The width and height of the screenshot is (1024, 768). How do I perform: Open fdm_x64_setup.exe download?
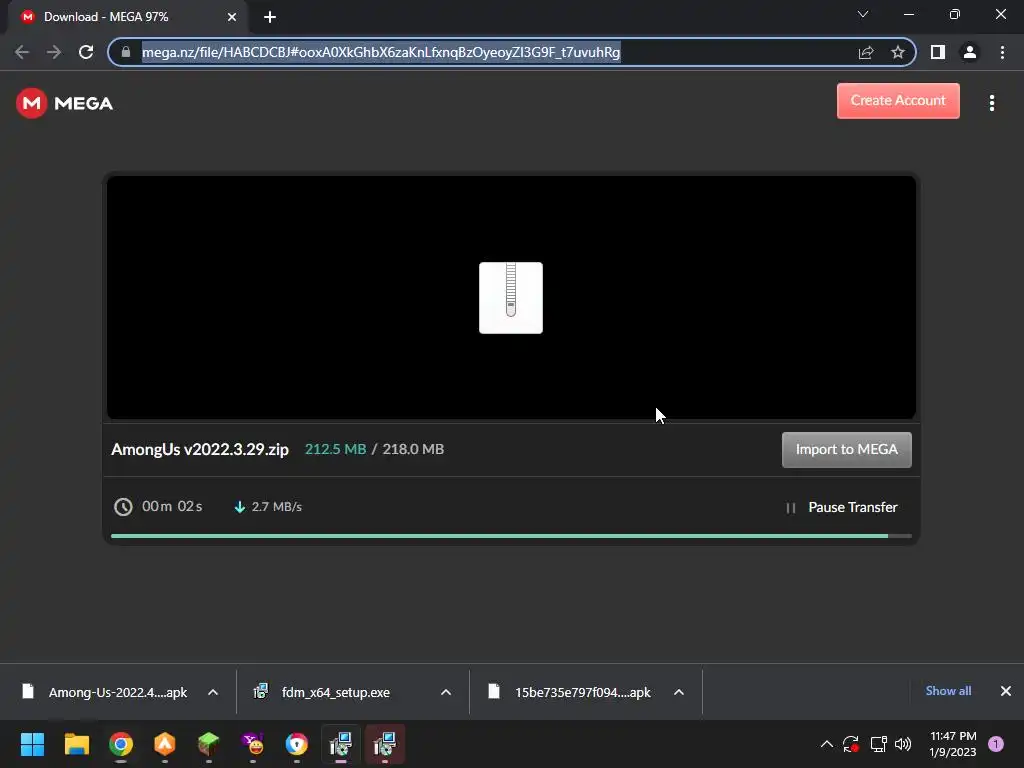pyautogui.click(x=322, y=692)
